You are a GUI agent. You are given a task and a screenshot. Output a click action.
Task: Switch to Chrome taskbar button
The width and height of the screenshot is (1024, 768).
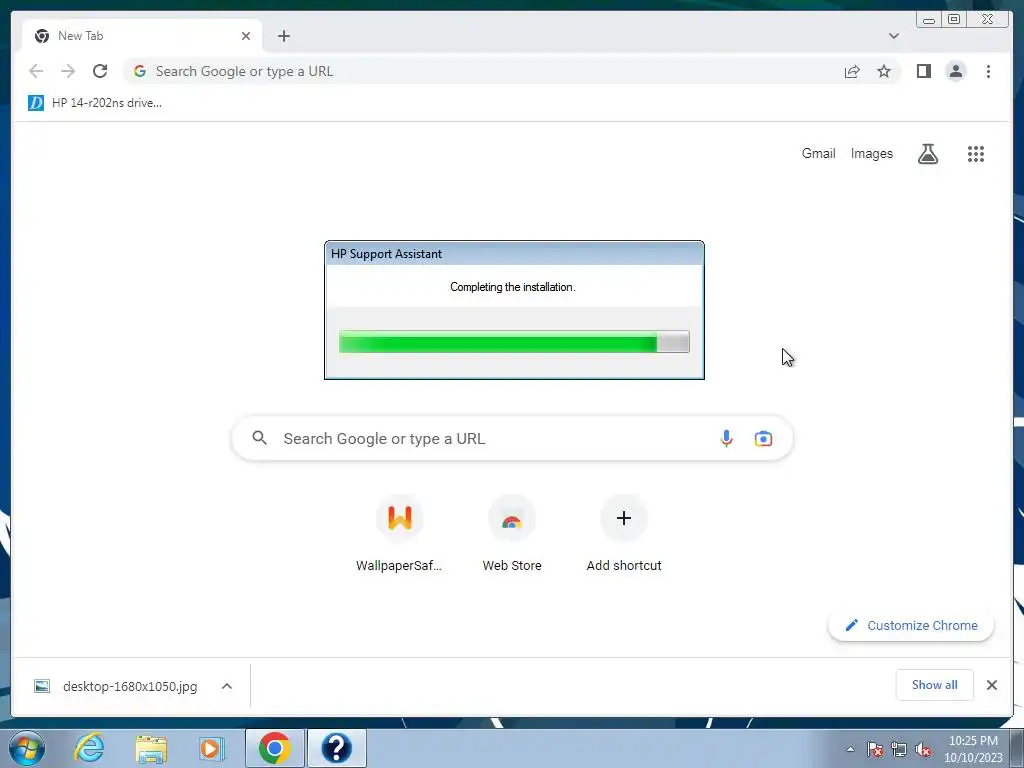(x=274, y=748)
